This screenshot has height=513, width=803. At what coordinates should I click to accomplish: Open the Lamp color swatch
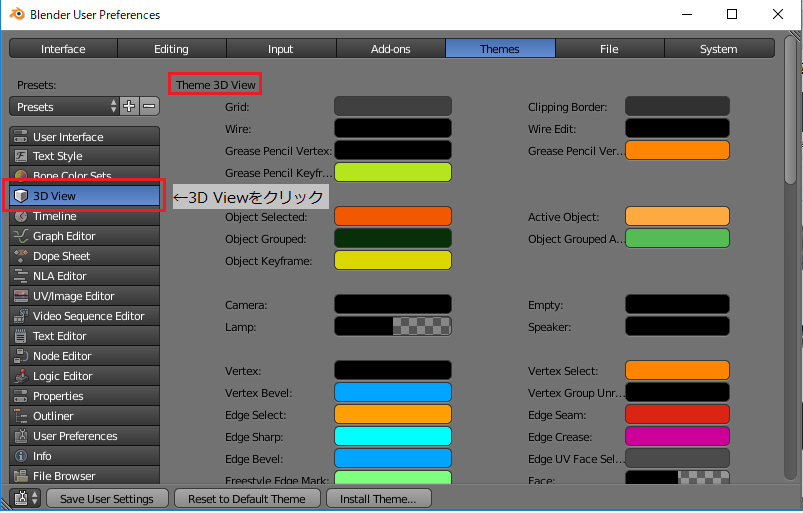393,326
